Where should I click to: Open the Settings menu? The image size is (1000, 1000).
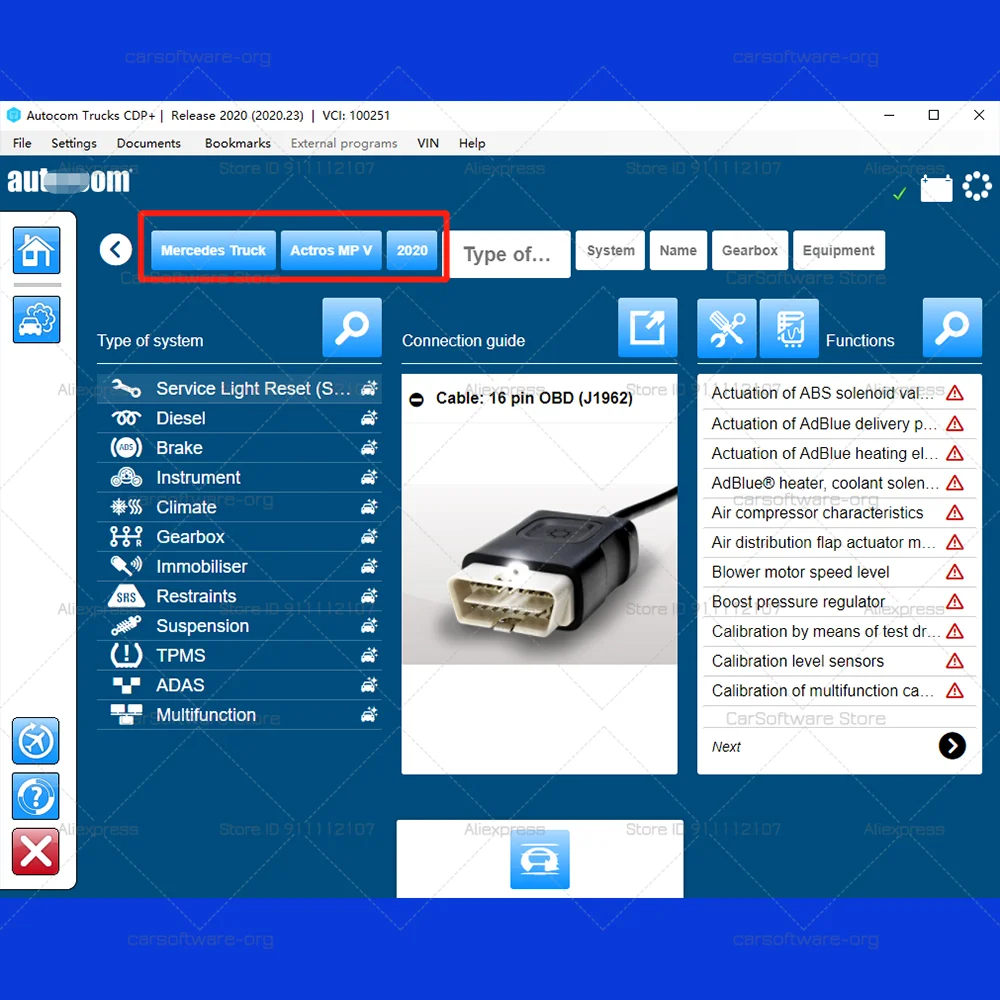(x=74, y=143)
